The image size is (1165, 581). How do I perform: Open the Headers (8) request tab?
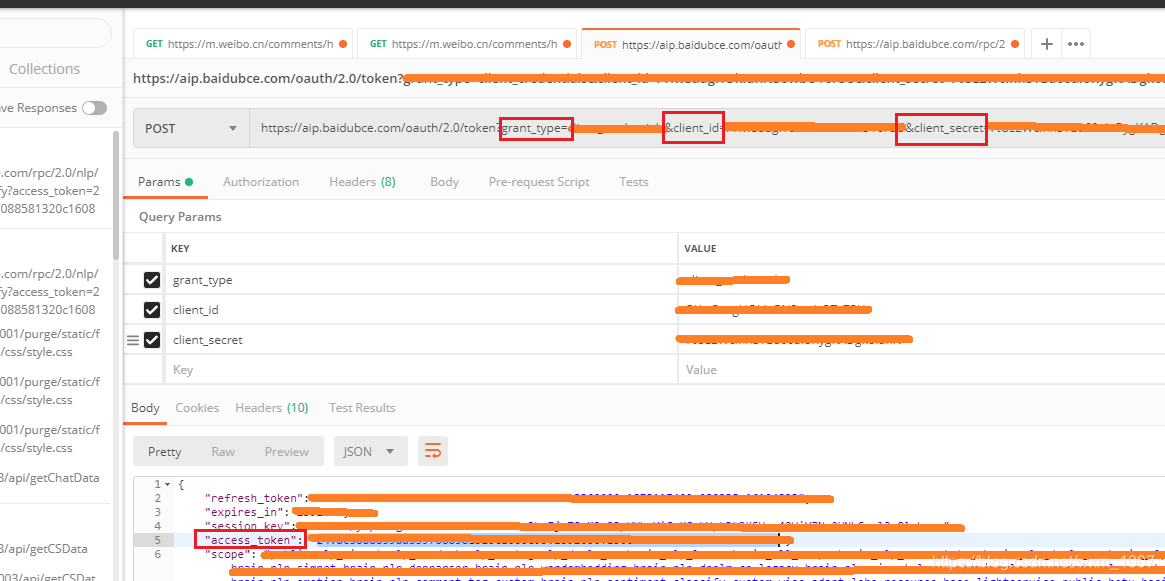coord(362,182)
